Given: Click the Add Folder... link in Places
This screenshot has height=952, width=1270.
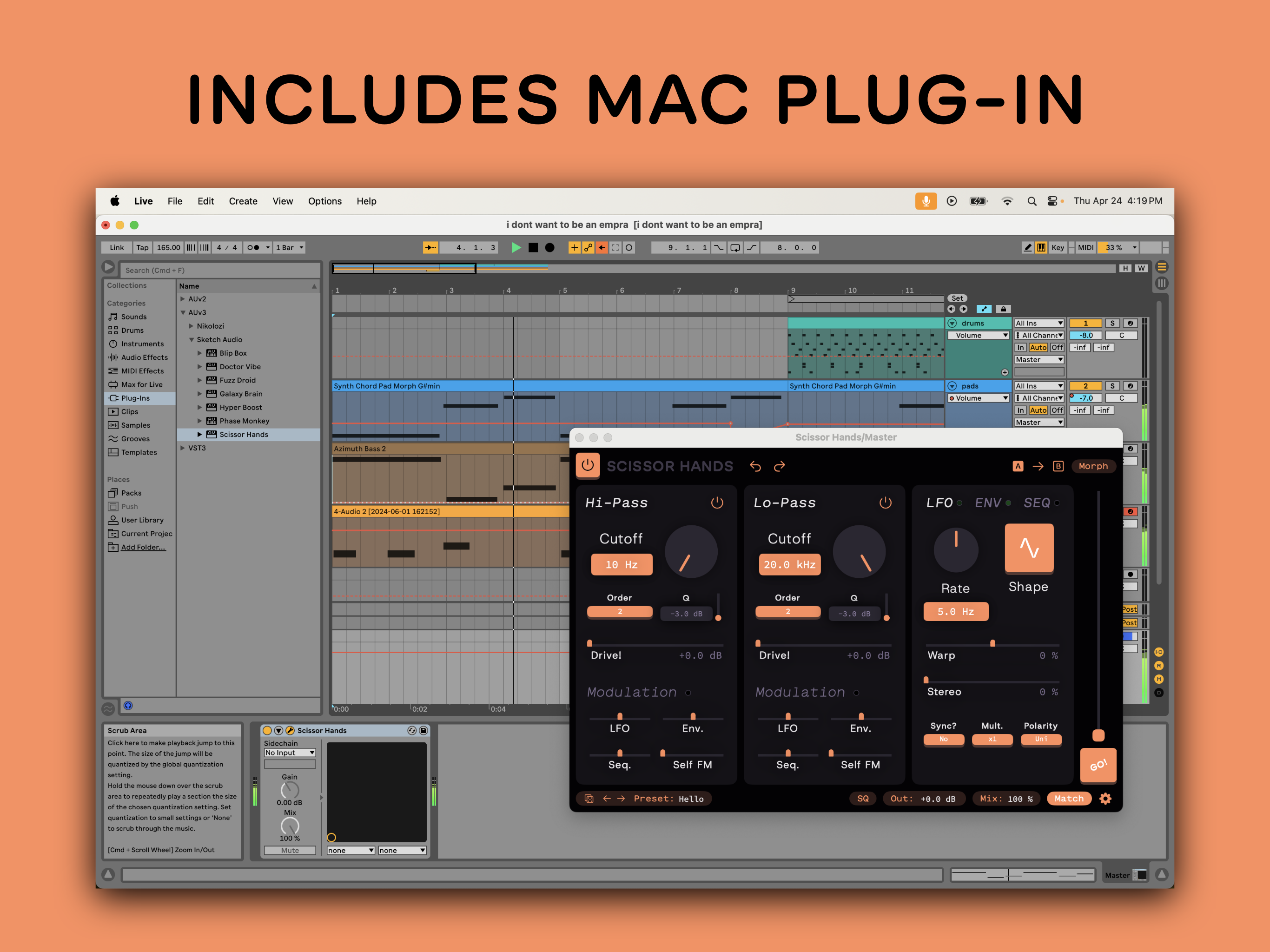Looking at the screenshot, I should tap(143, 547).
